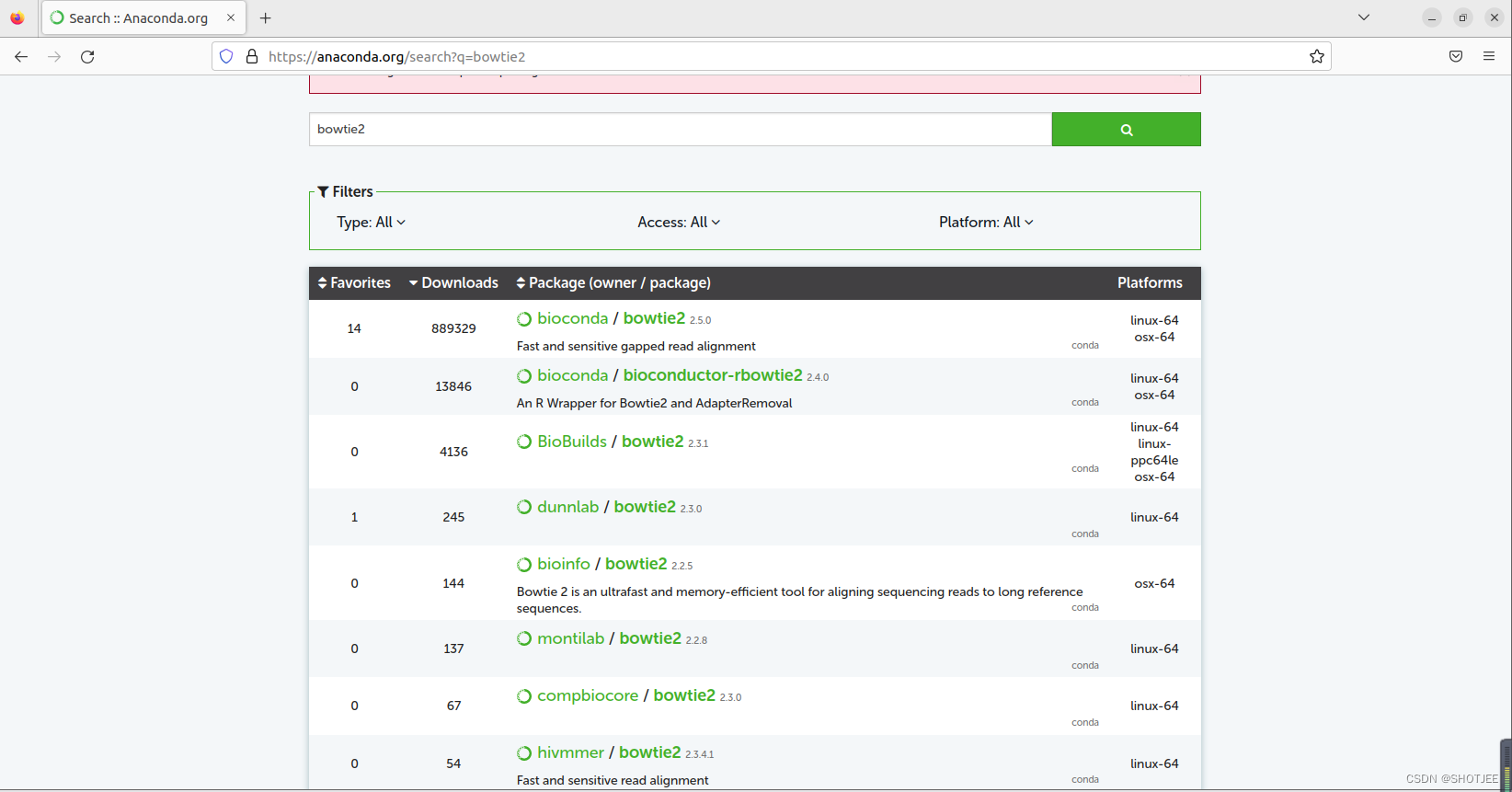
Task: Close the Search :: Anaconda.org tab
Action: pyautogui.click(x=231, y=18)
